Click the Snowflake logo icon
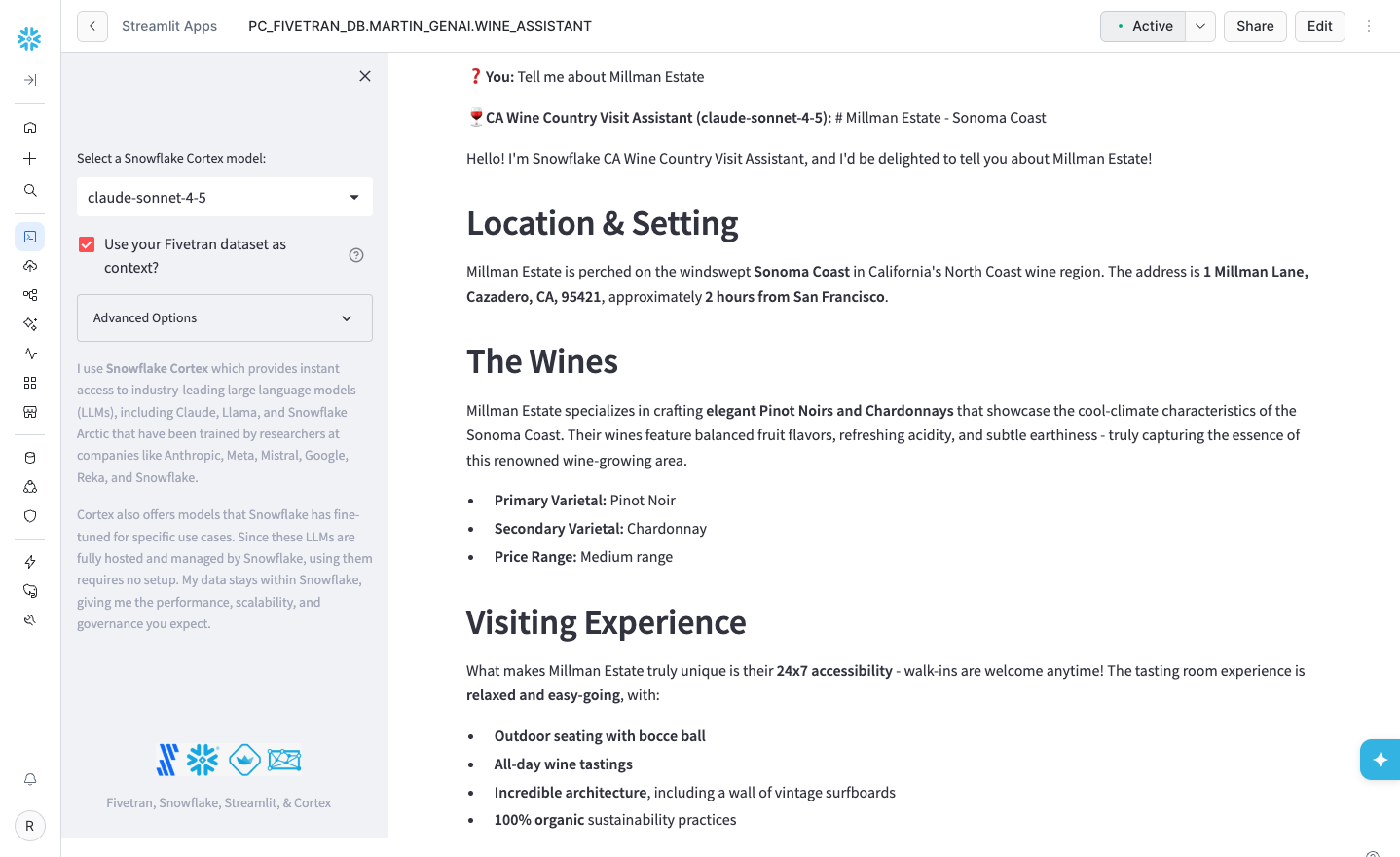1400x857 pixels. (29, 39)
